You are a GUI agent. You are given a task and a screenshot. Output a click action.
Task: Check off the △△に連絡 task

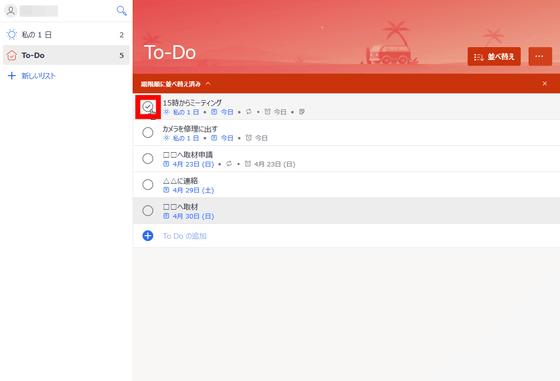click(148, 185)
